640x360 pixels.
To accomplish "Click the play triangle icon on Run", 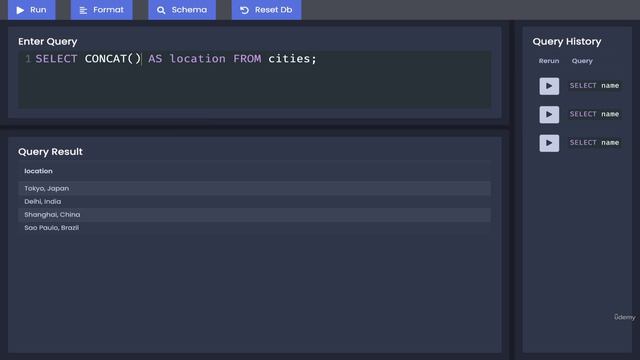I will point(20,10).
